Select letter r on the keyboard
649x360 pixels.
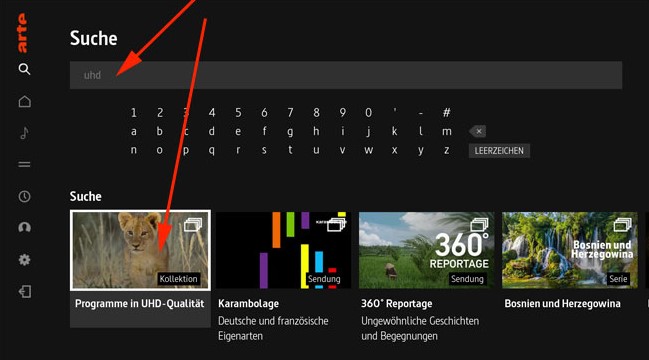click(238, 150)
